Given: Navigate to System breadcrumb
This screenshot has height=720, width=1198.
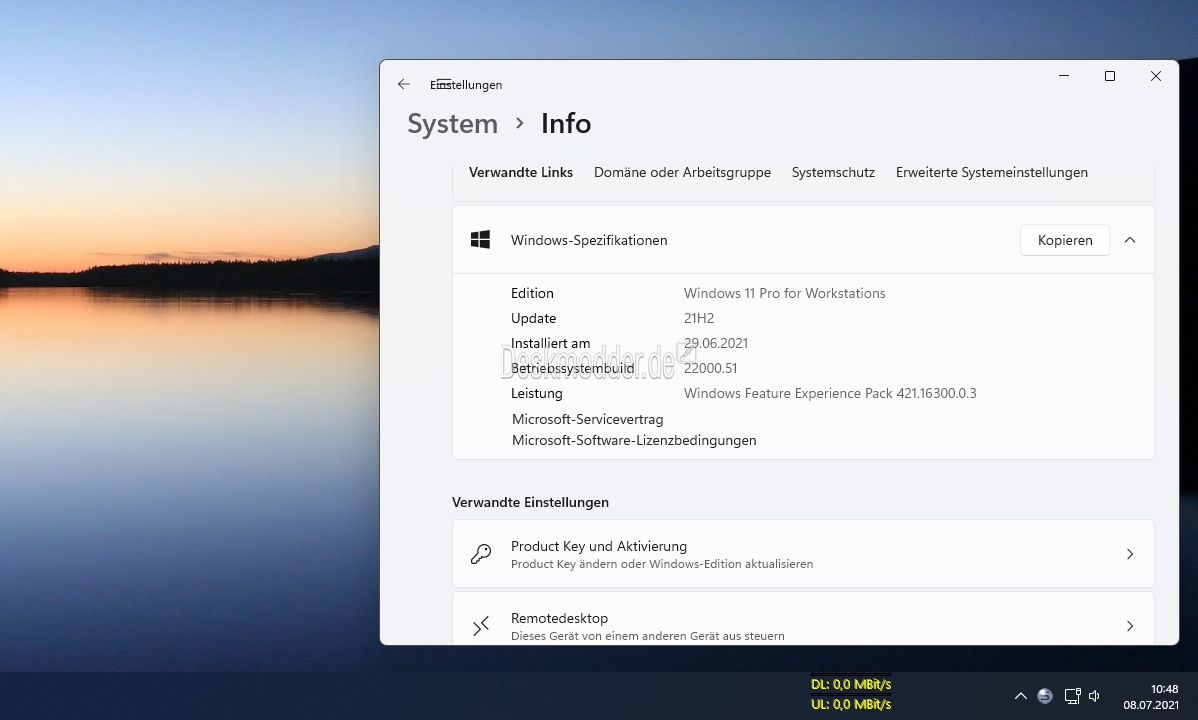Looking at the screenshot, I should tap(452, 124).
